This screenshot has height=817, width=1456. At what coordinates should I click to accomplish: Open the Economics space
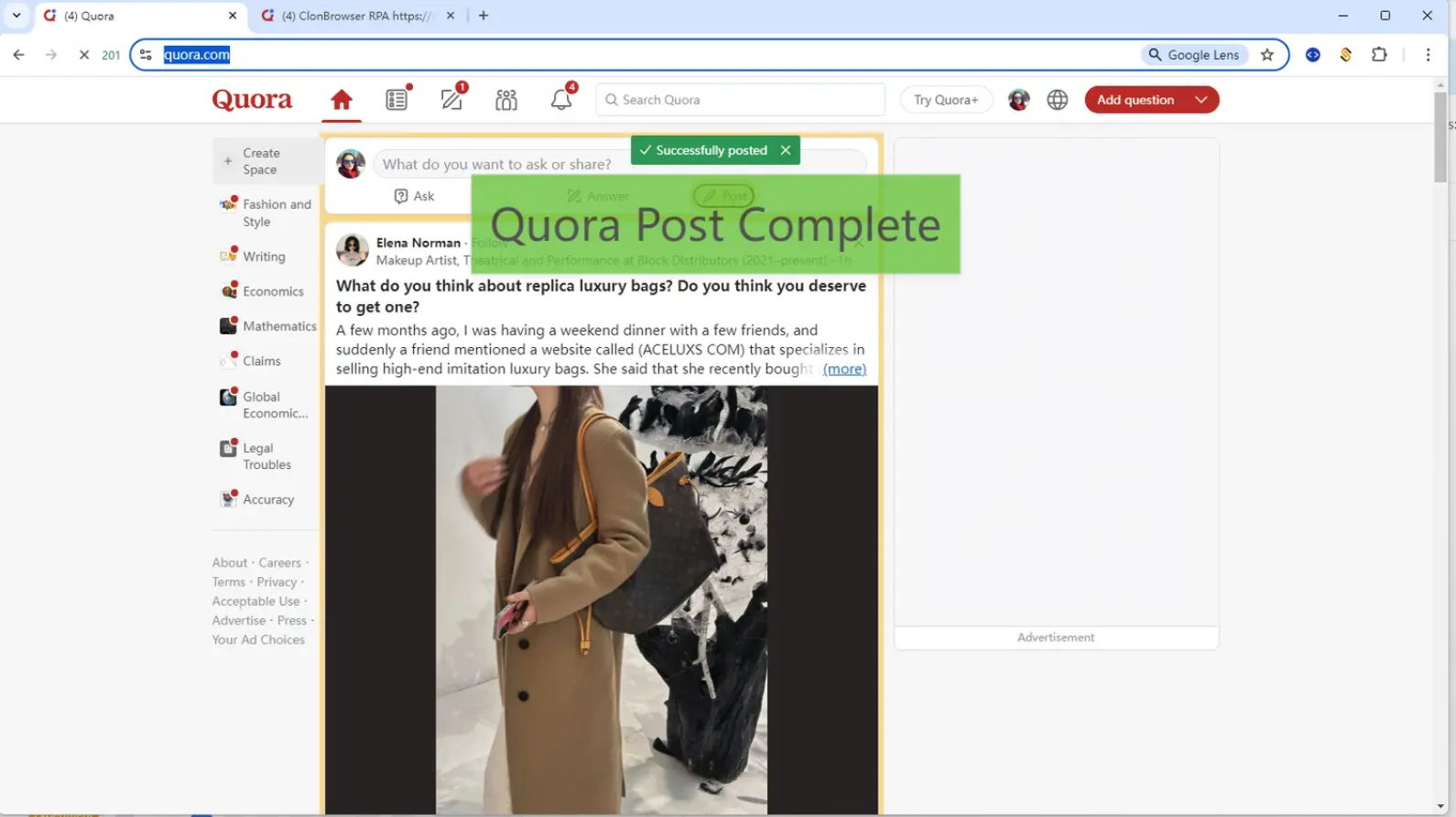263,291
